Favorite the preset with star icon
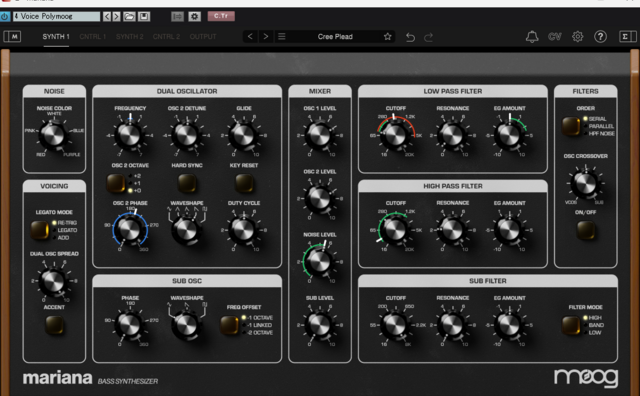Viewport: 640px width, 396px height. 387,37
